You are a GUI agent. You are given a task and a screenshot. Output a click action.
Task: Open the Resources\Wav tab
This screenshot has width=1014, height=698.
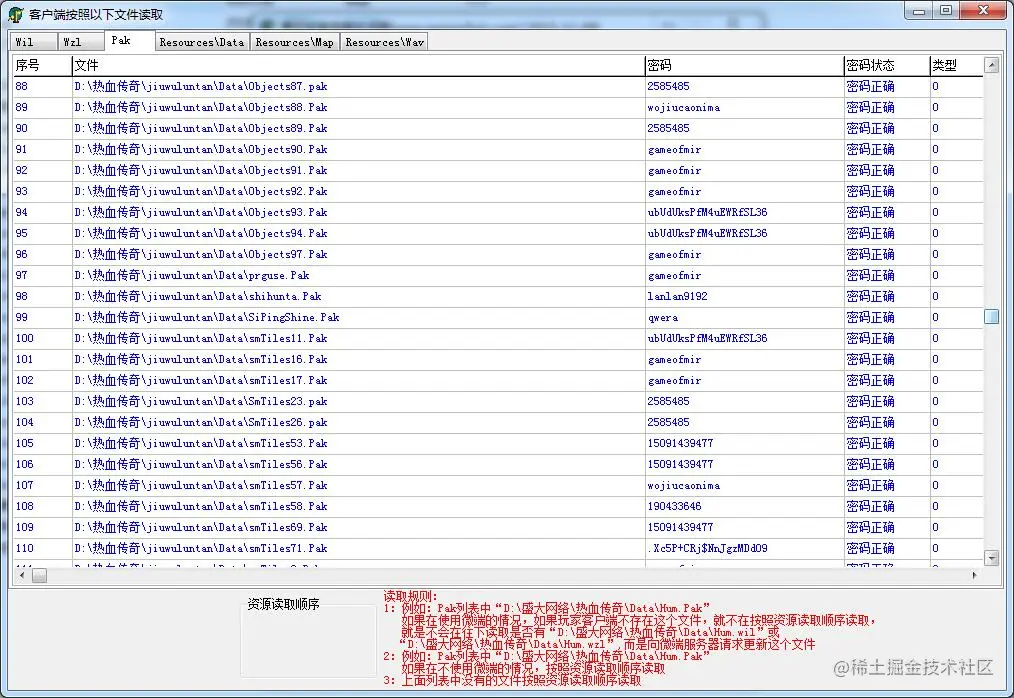coord(384,42)
